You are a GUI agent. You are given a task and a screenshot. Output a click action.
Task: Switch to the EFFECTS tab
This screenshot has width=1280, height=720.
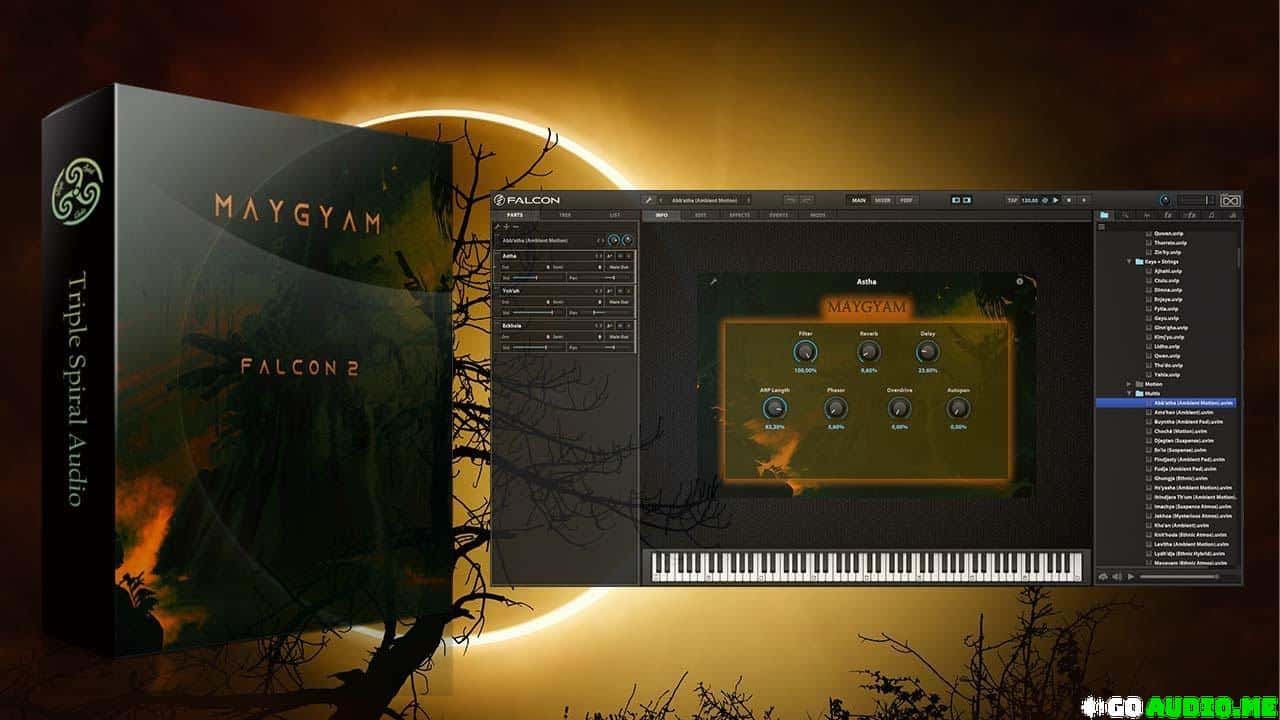pos(740,215)
